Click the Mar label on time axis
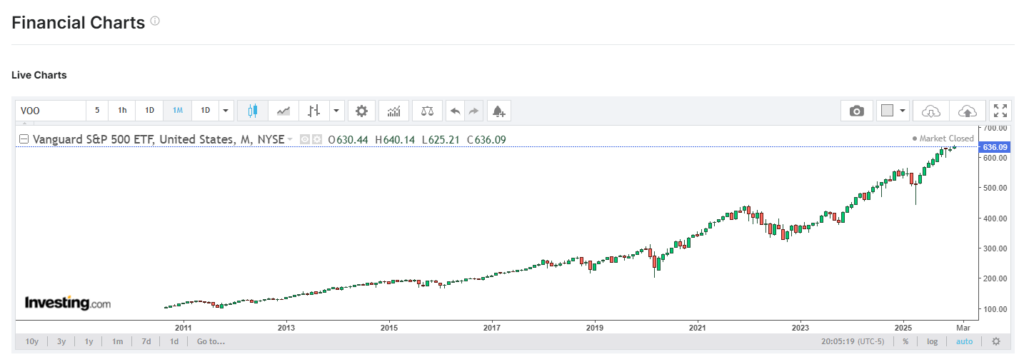Image resolution: width=1024 pixels, height=362 pixels. click(963, 327)
